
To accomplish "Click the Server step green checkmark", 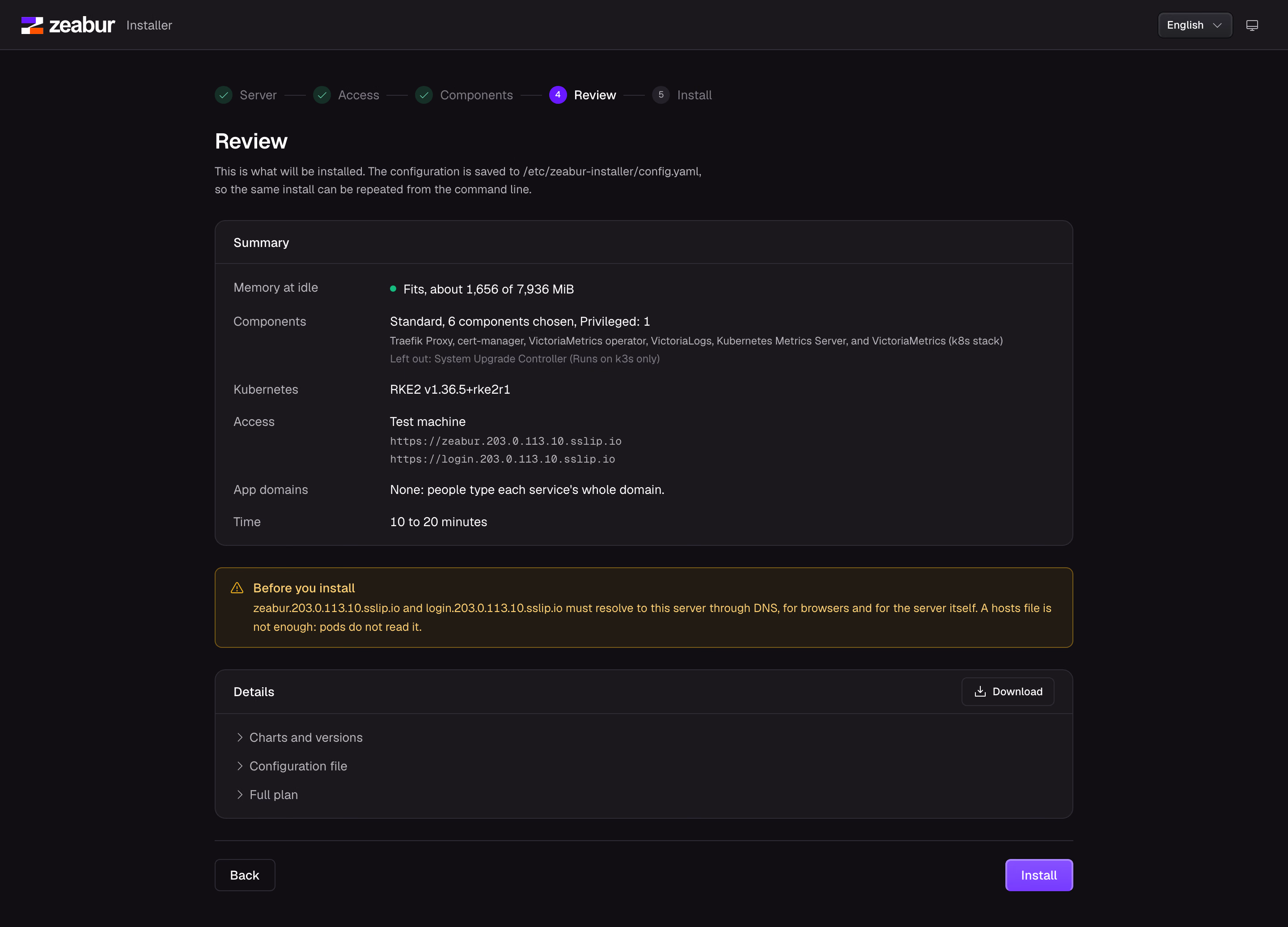I will coord(224,95).
